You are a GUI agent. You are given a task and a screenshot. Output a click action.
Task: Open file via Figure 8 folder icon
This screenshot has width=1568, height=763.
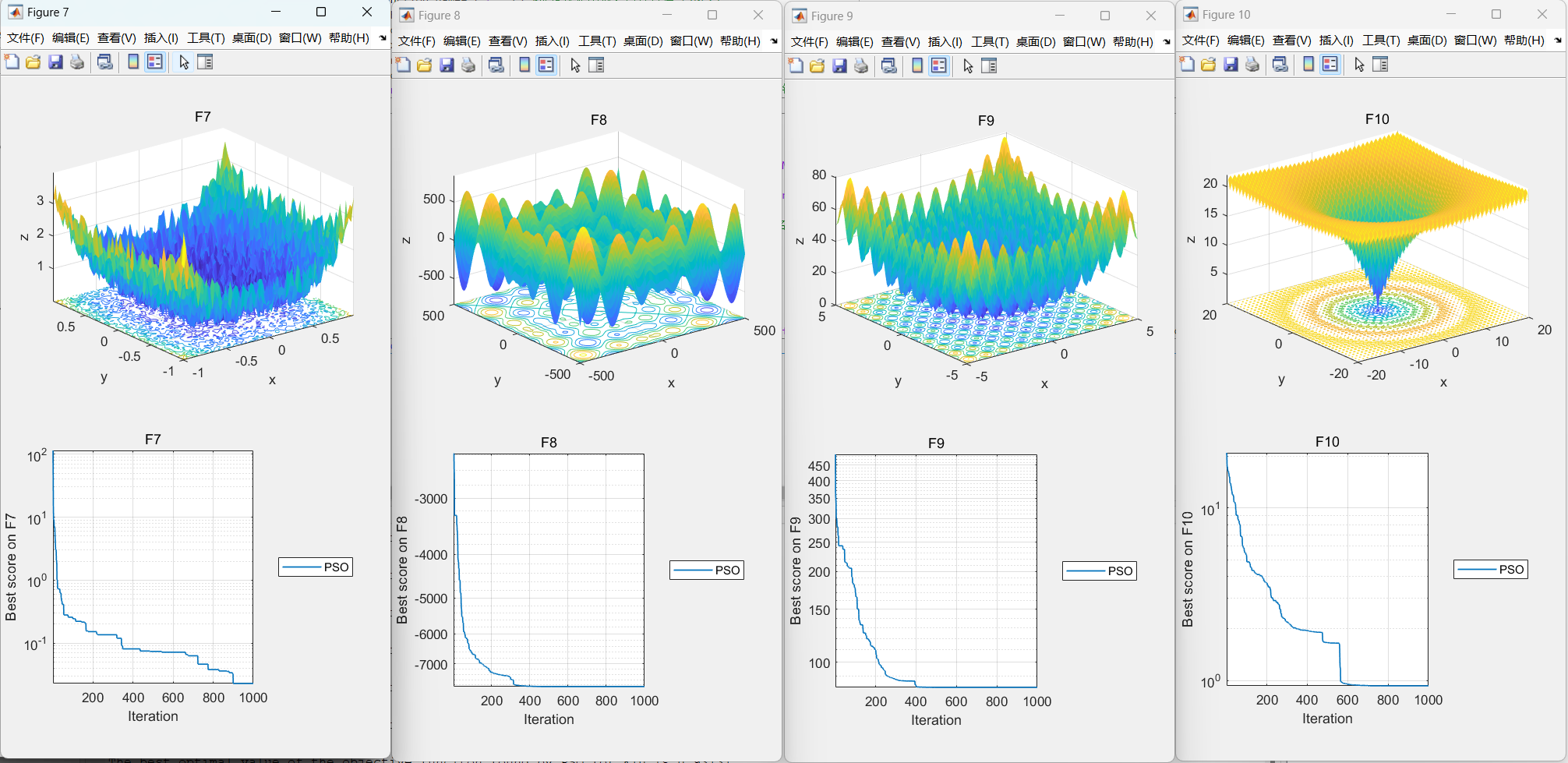[x=425, y=65]
